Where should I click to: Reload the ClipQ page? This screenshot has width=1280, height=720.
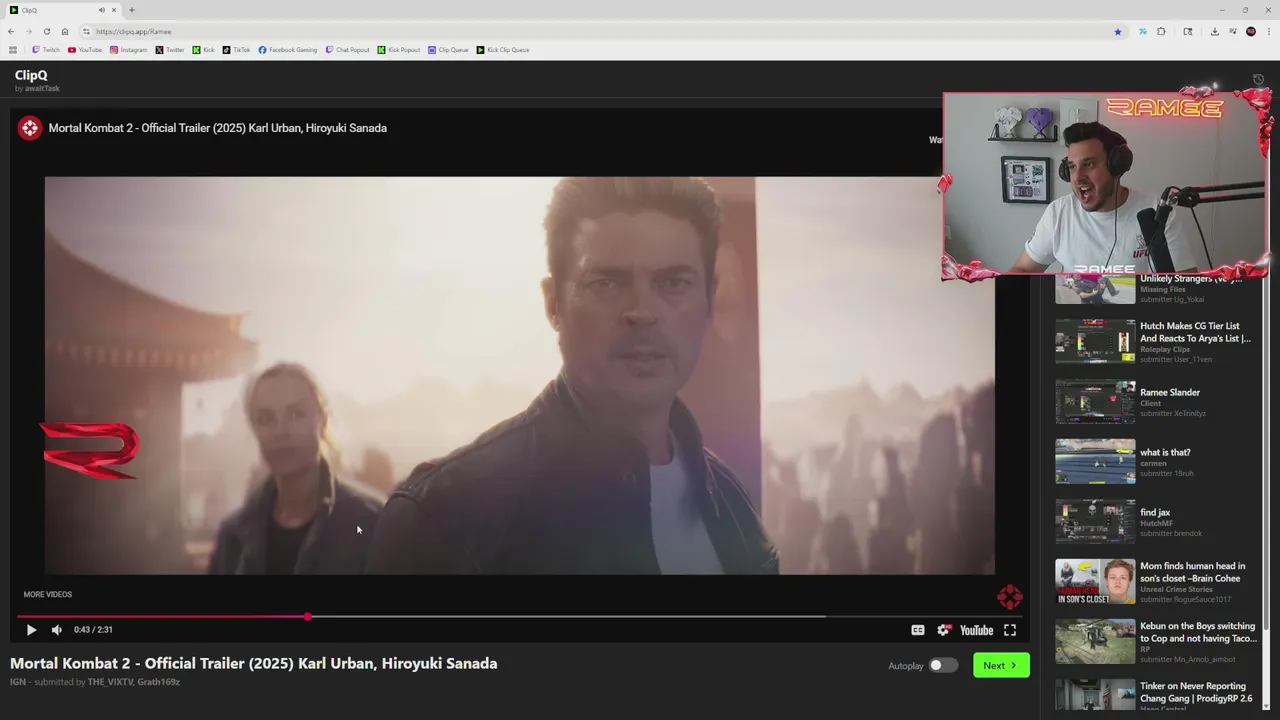[46, 32]
